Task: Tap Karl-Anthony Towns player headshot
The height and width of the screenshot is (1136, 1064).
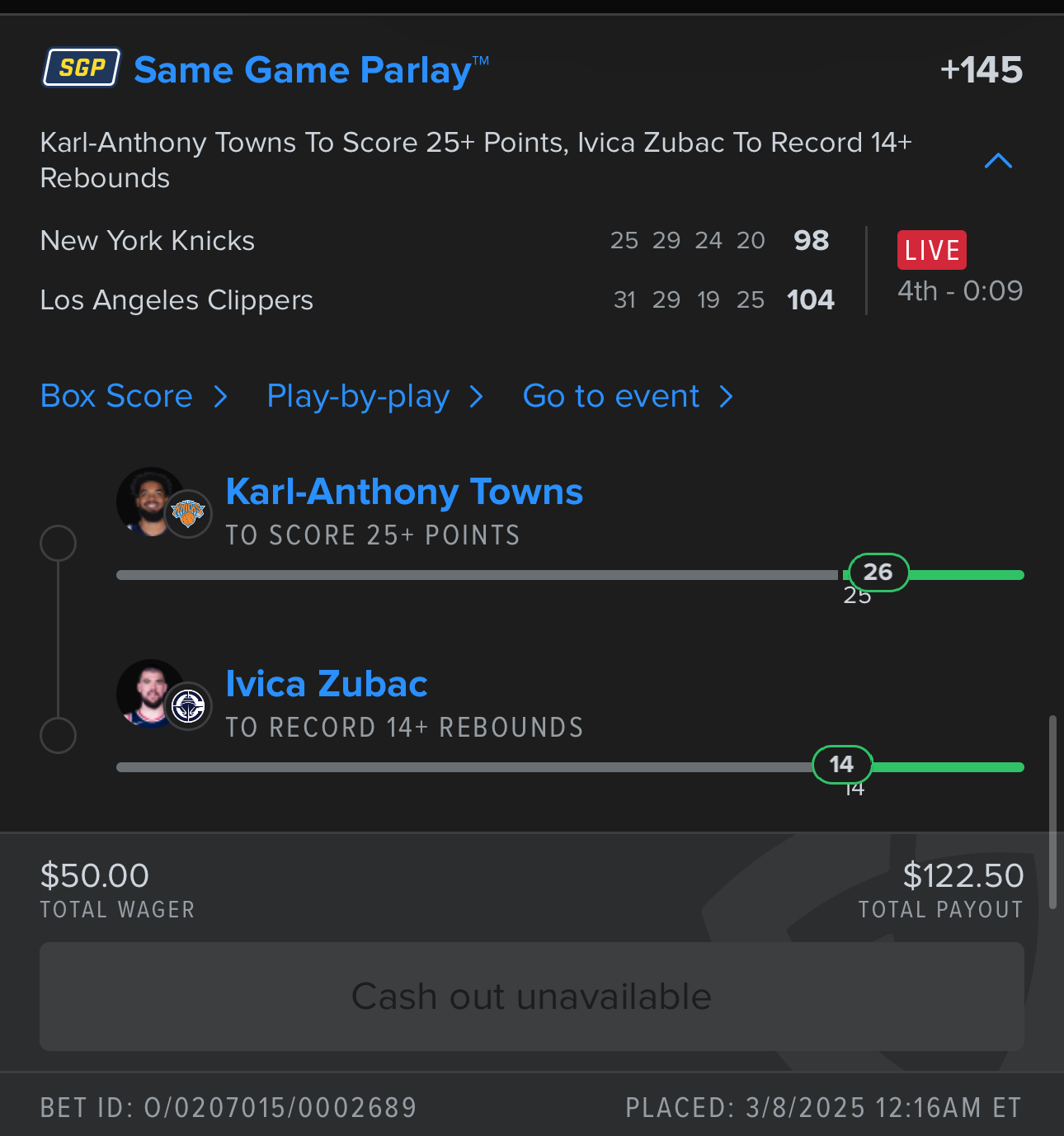Action: point(150,502)
